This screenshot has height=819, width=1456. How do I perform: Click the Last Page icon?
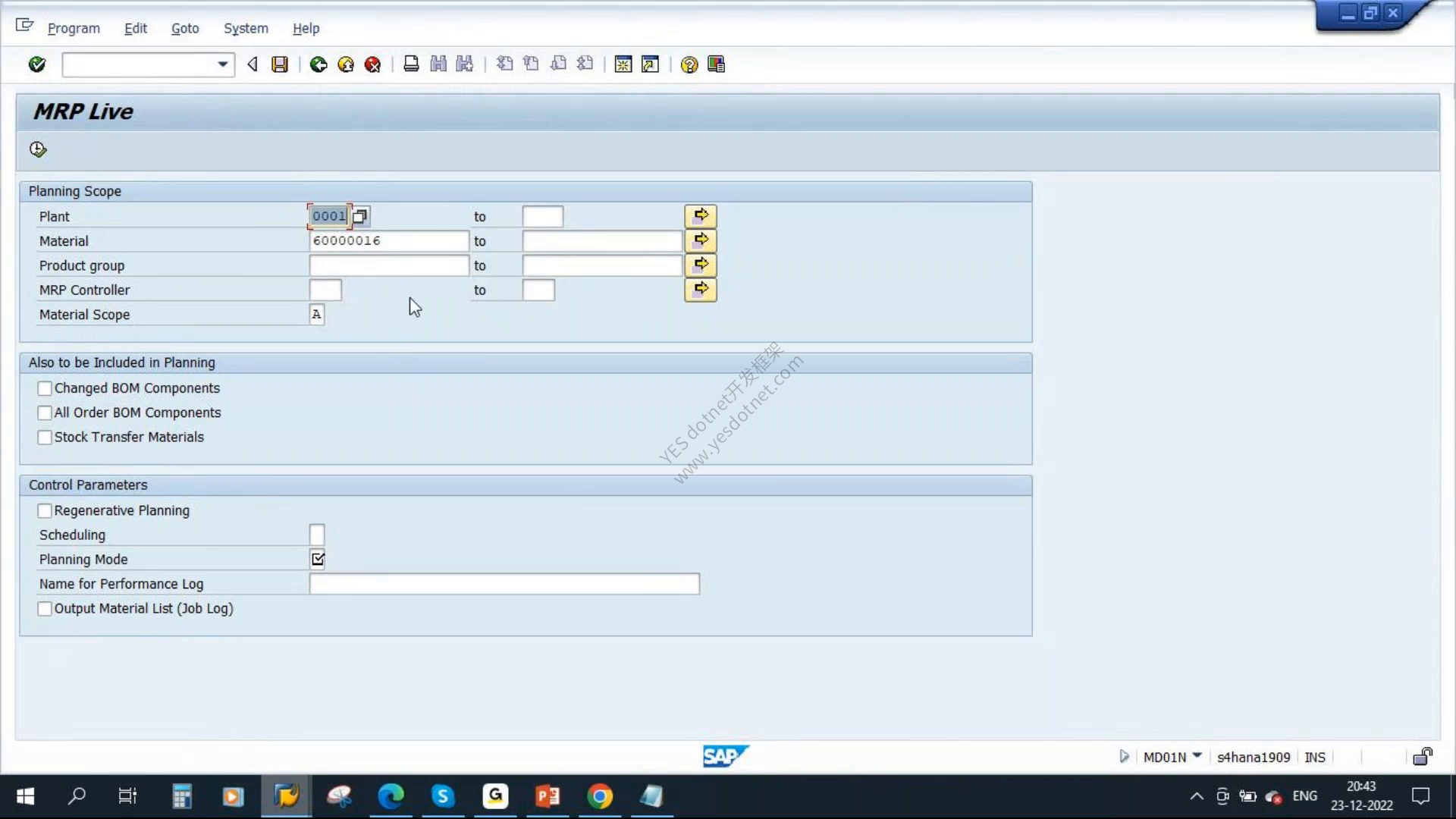coord(585,64)
